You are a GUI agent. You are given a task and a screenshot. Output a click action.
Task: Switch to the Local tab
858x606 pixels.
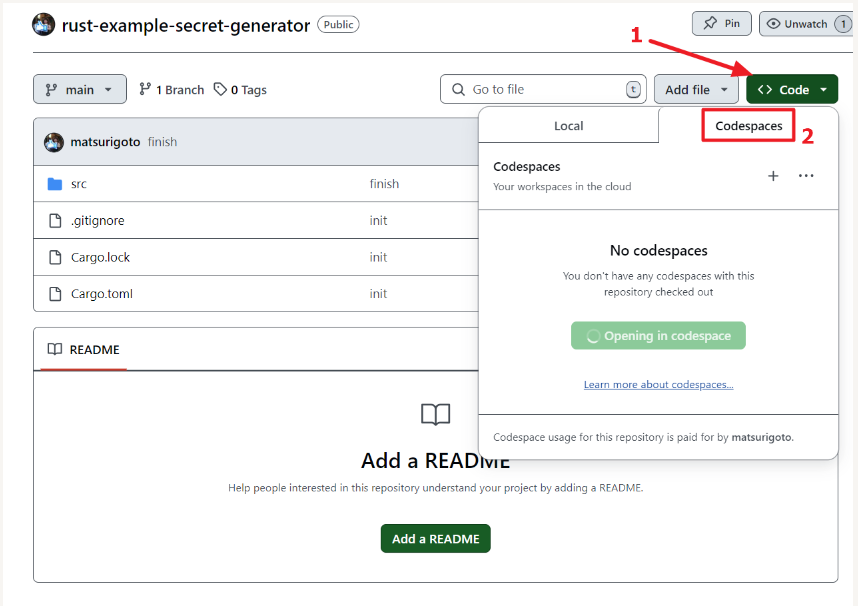pyautogui.click(x=569, y=126)
